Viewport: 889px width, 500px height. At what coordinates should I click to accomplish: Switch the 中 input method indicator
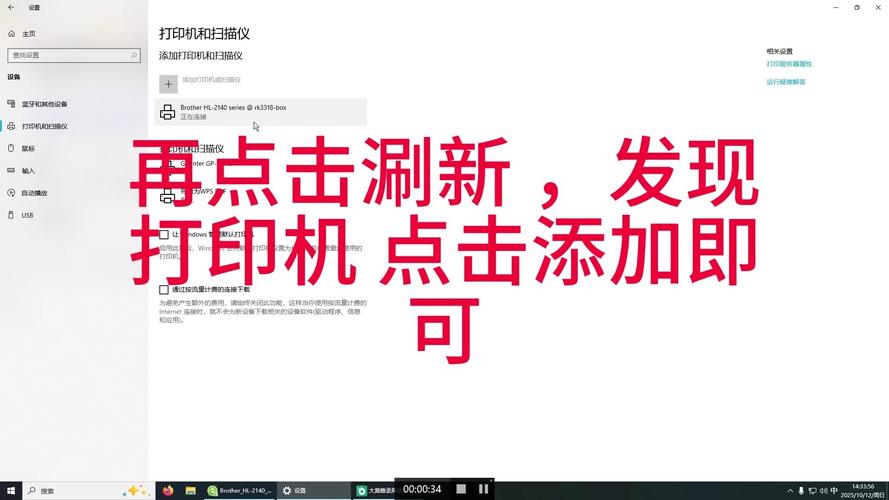click(x=834, y=490)
